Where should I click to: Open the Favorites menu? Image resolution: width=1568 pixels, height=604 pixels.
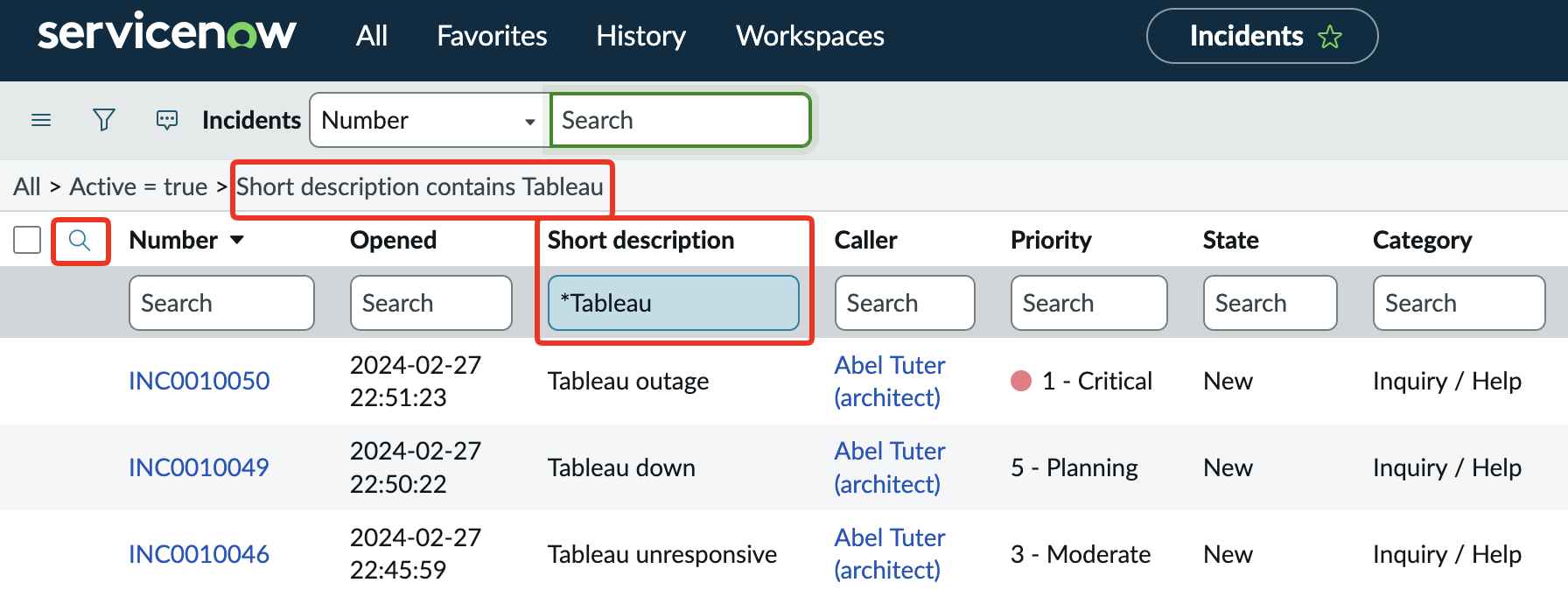point(492,36)
